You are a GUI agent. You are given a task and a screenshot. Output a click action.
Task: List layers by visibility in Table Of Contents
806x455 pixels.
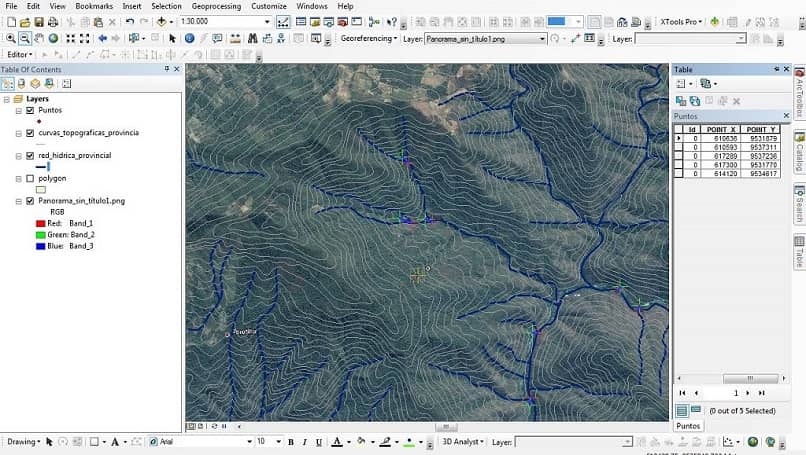tap(35, 83)
